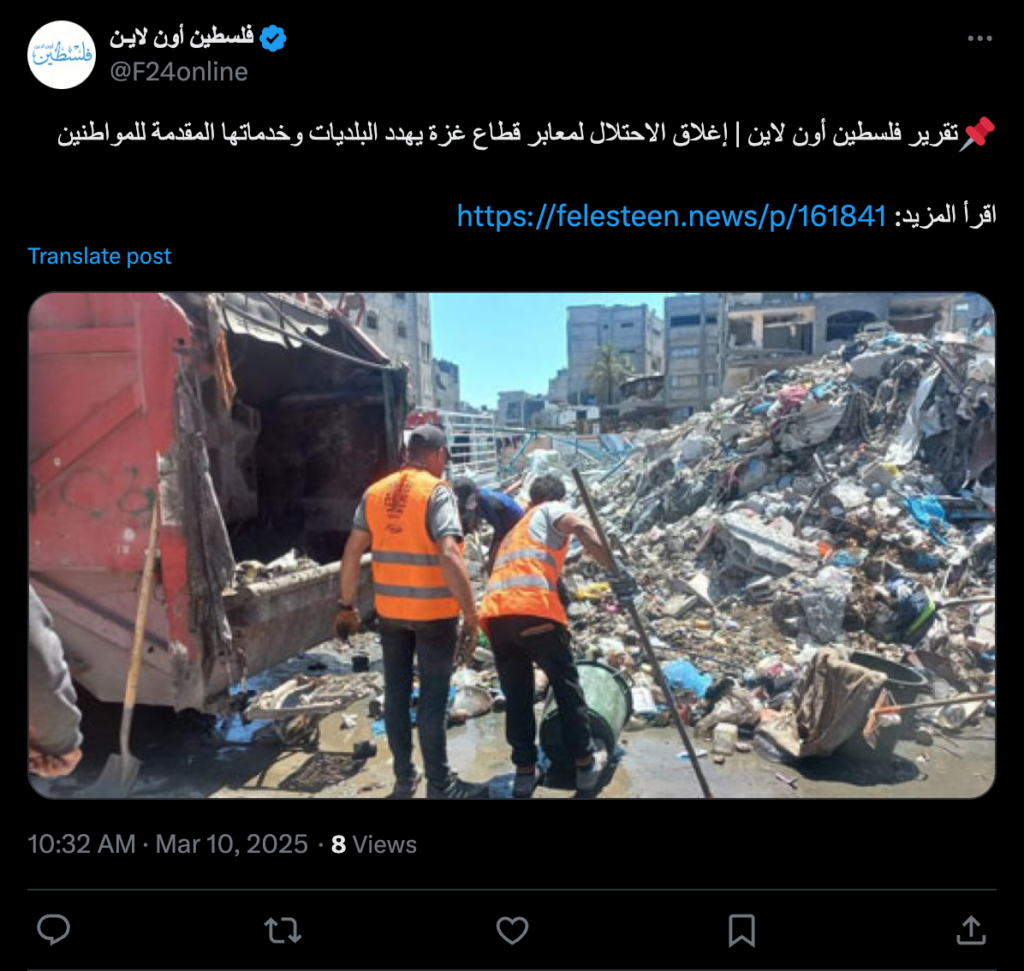Click the reply speech bubble icon
Viewport: 1024px width, 971px height.
[54, 930]
